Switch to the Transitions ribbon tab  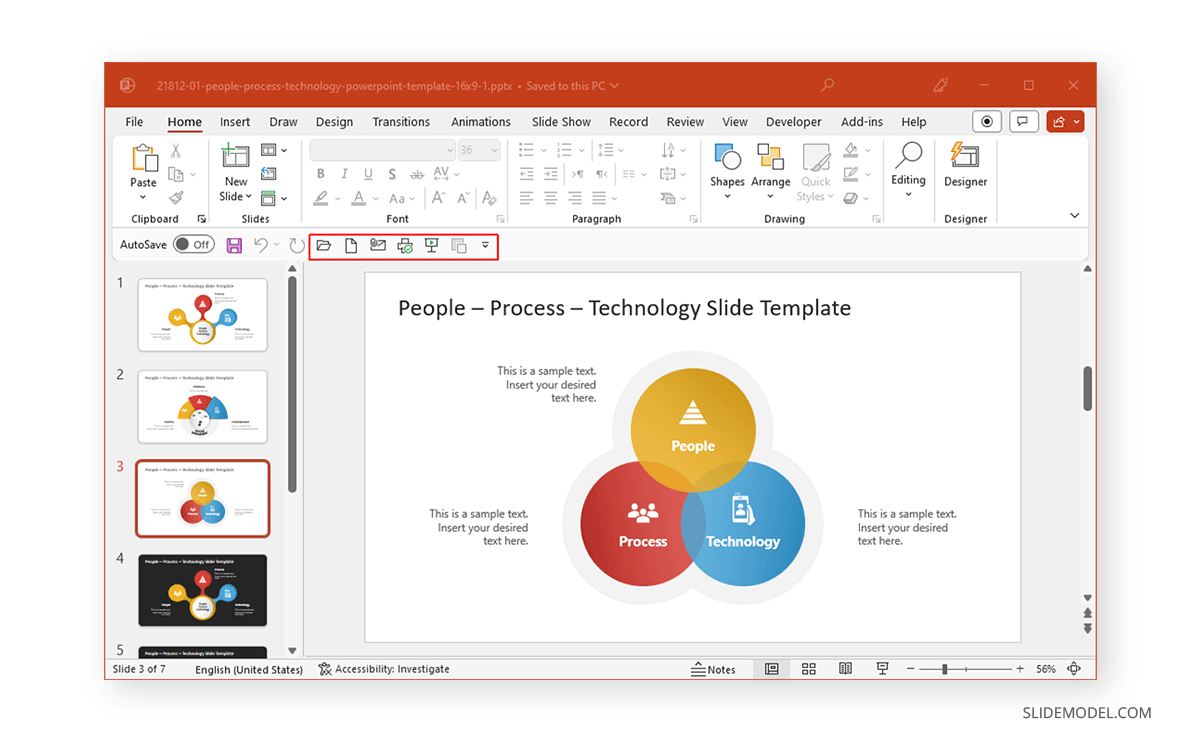(x=401, y=121)
